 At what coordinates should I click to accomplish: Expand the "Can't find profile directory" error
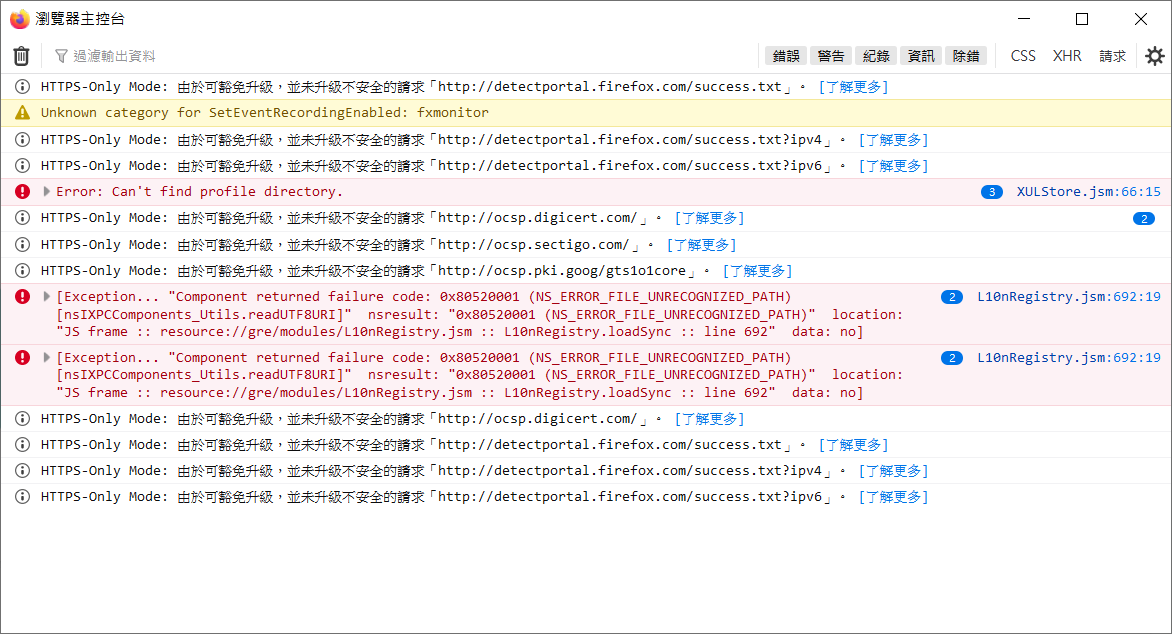(x=46, y=191)
